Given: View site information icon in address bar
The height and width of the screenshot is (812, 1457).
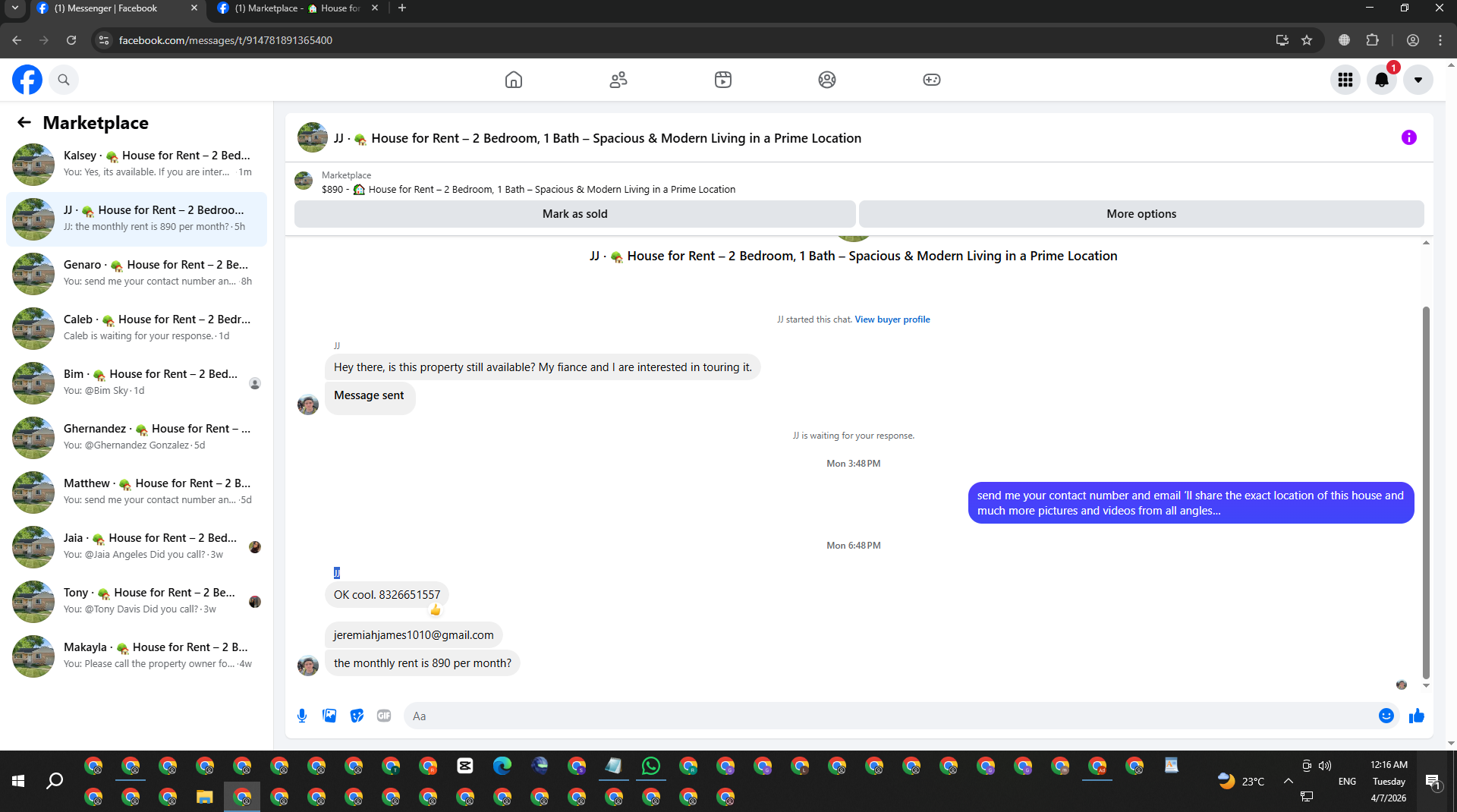Looking at the screenshot, I should [x=105, y=40].
